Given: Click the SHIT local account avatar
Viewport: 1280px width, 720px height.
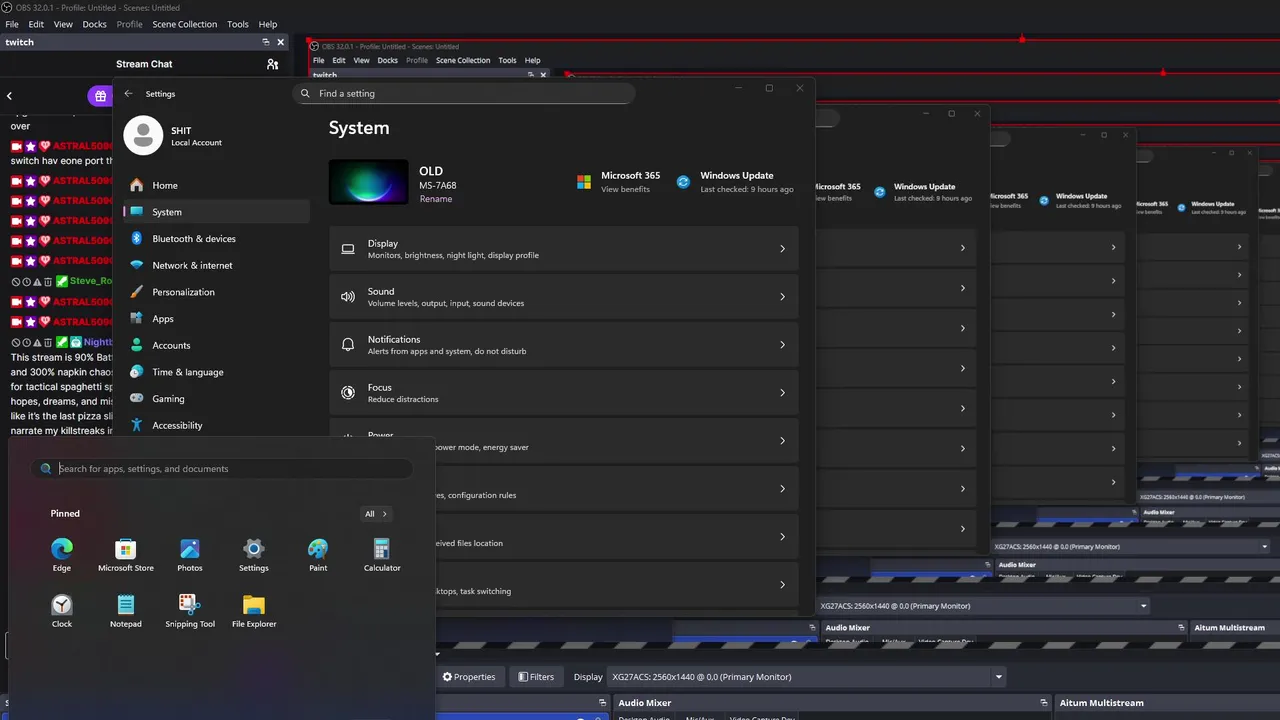Looking at the screenshot, I should [x=143, y=136].
